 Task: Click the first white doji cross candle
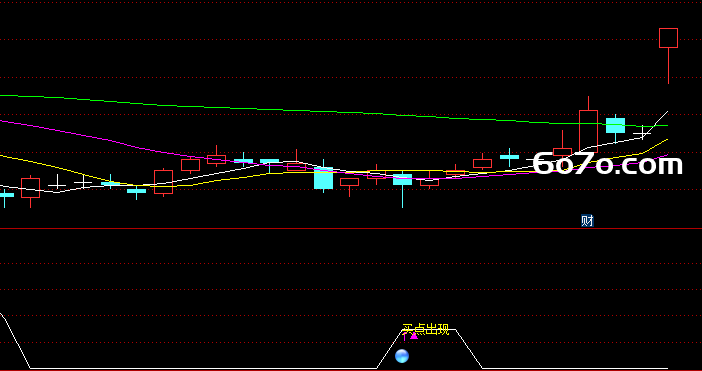click(57, 185)
